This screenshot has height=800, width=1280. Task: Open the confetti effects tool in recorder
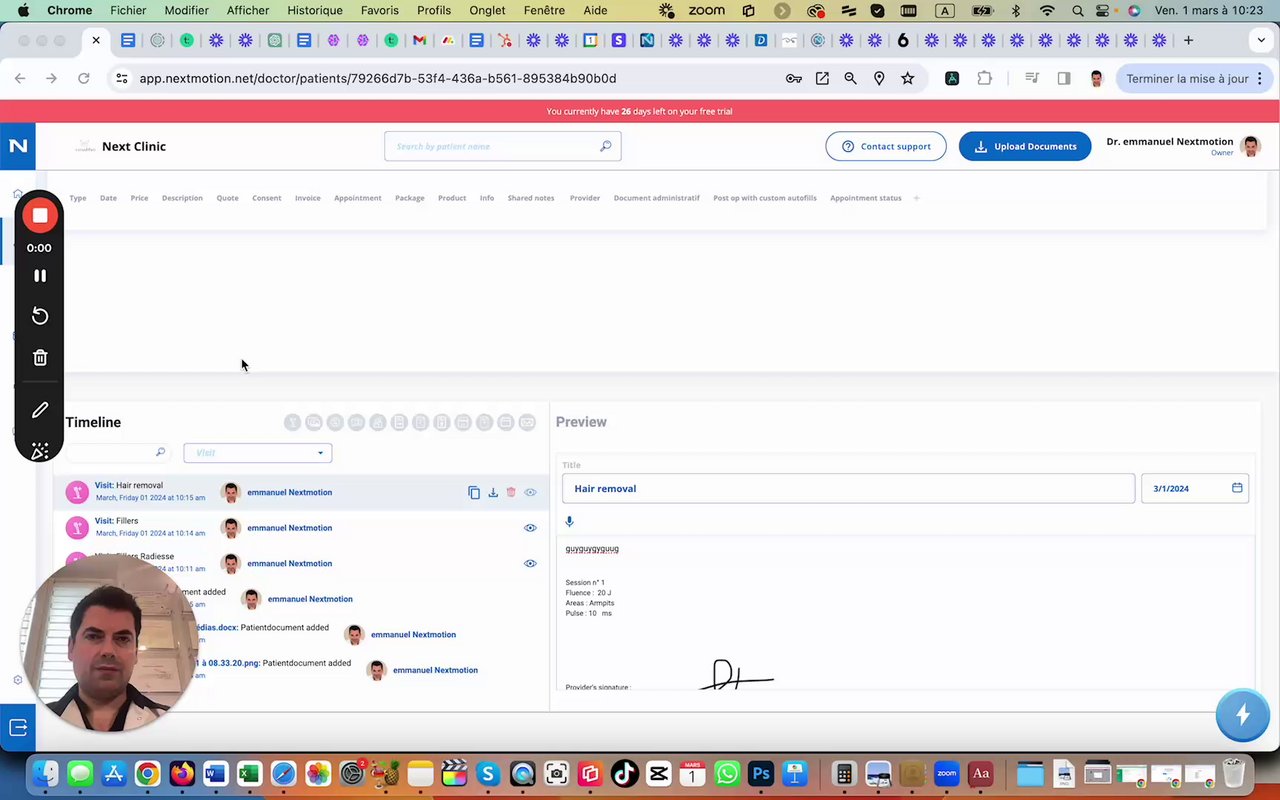point(40,451)
